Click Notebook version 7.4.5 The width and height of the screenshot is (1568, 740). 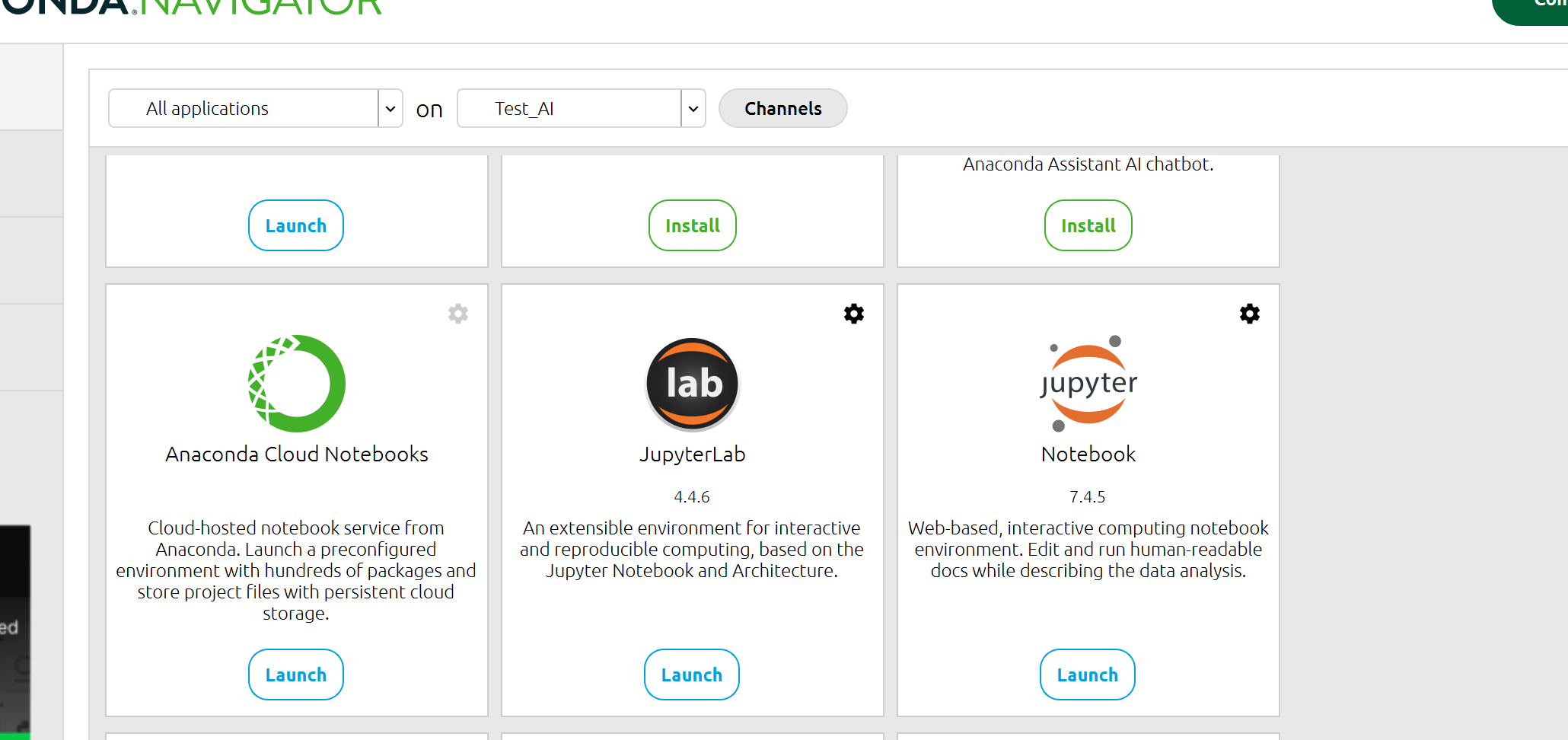[x=1088, y=497]
